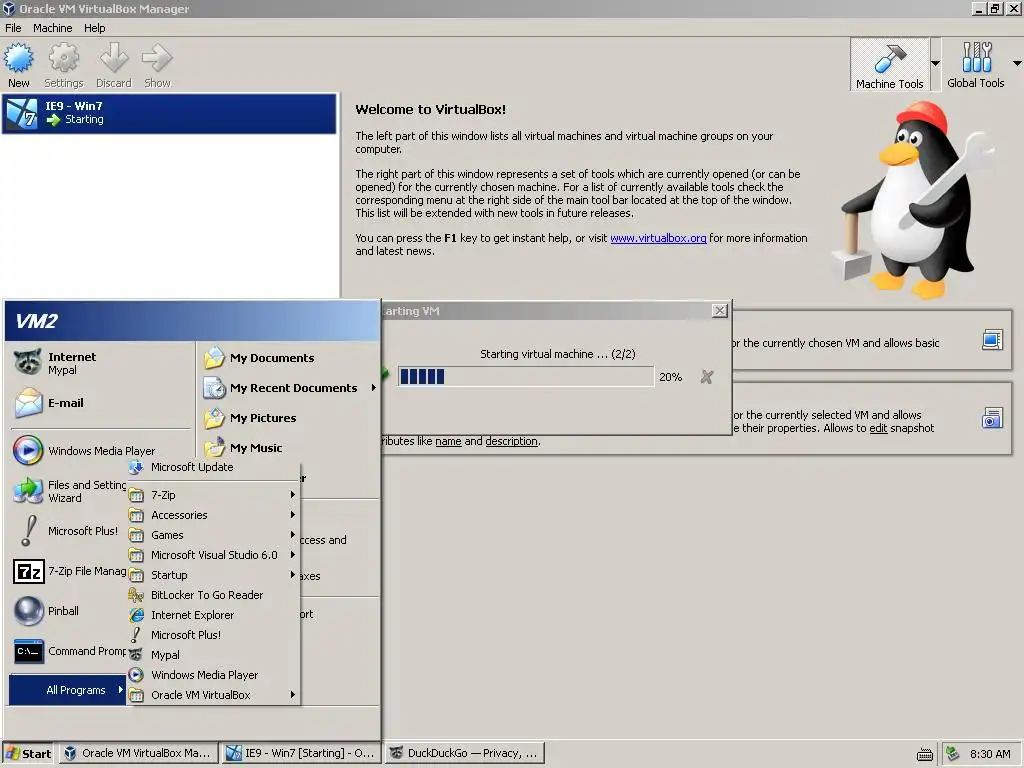Click the Starting virtual machine progress bar

click(x=526, y=377)
